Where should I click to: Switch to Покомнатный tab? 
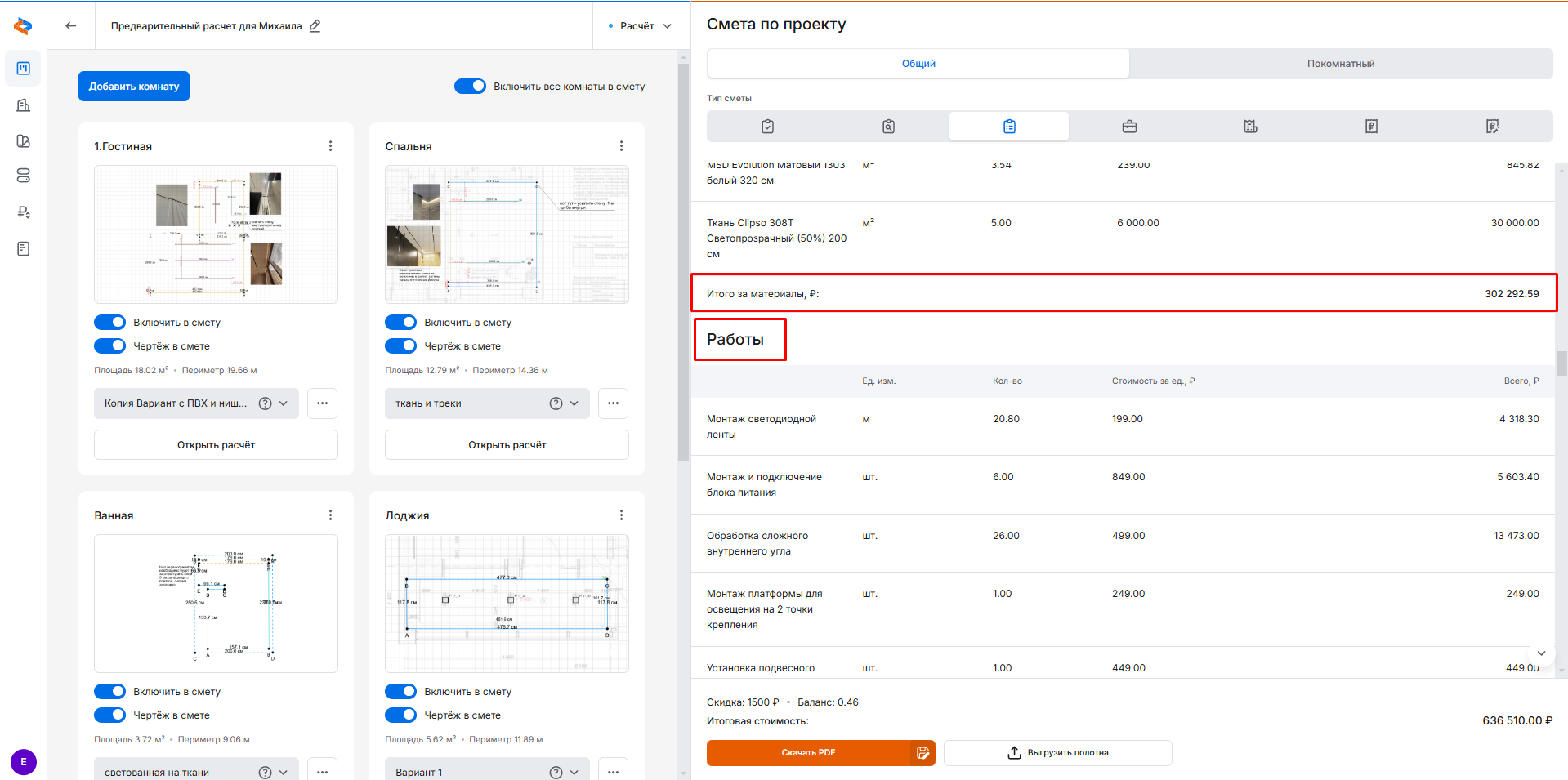point(1340,64)
